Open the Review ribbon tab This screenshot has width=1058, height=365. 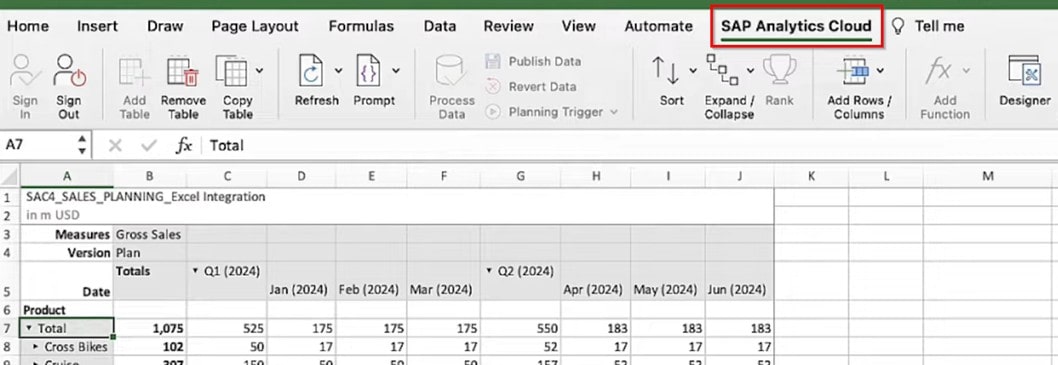point(509,26)
